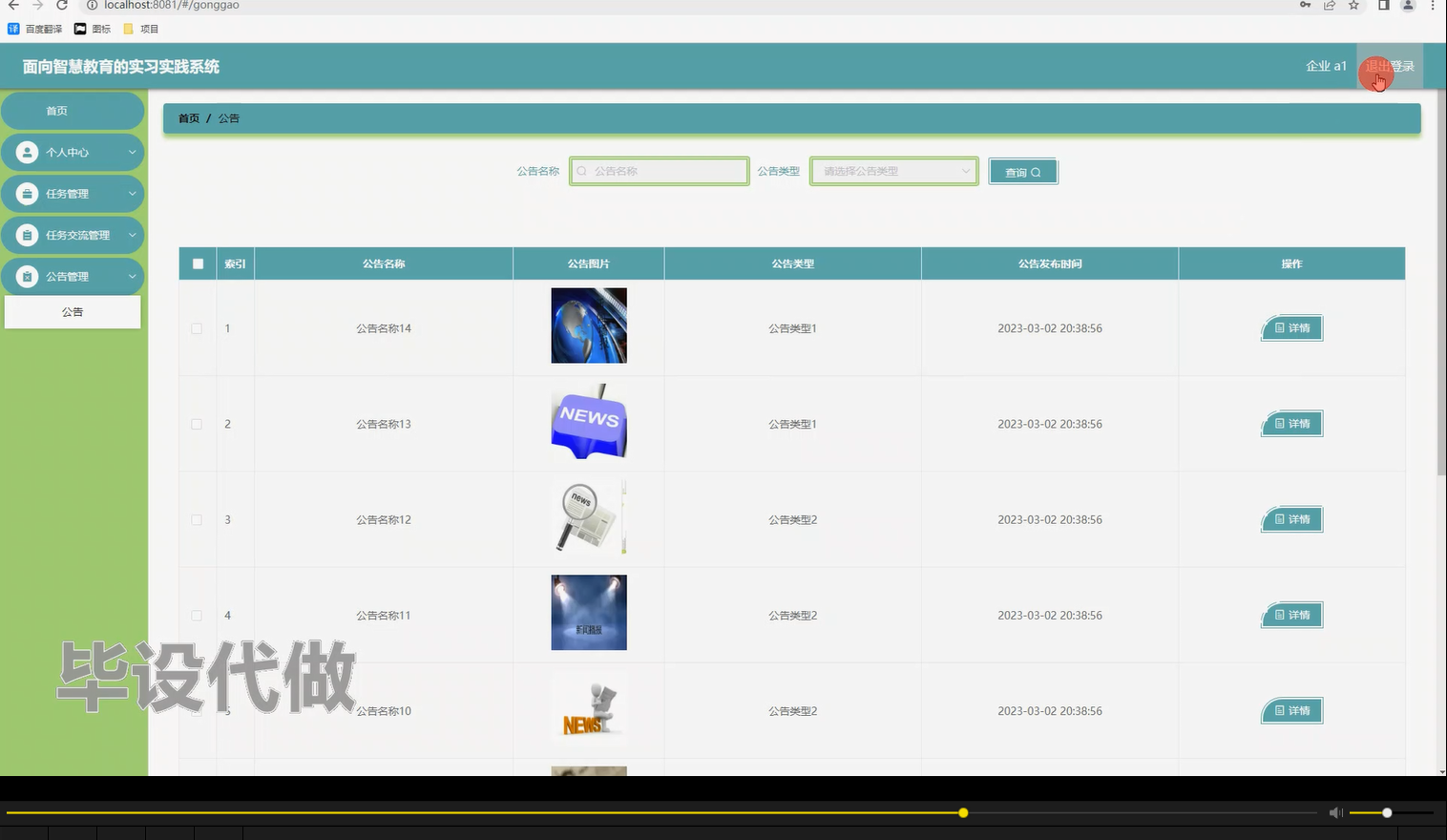Expand the 任务交流管理 menu chevron

133,235
